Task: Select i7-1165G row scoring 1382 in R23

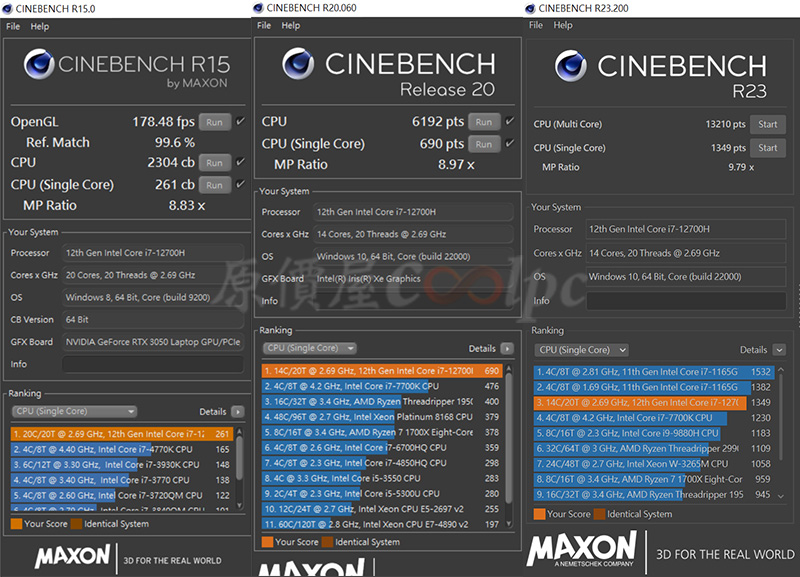Action: [654, 387]
